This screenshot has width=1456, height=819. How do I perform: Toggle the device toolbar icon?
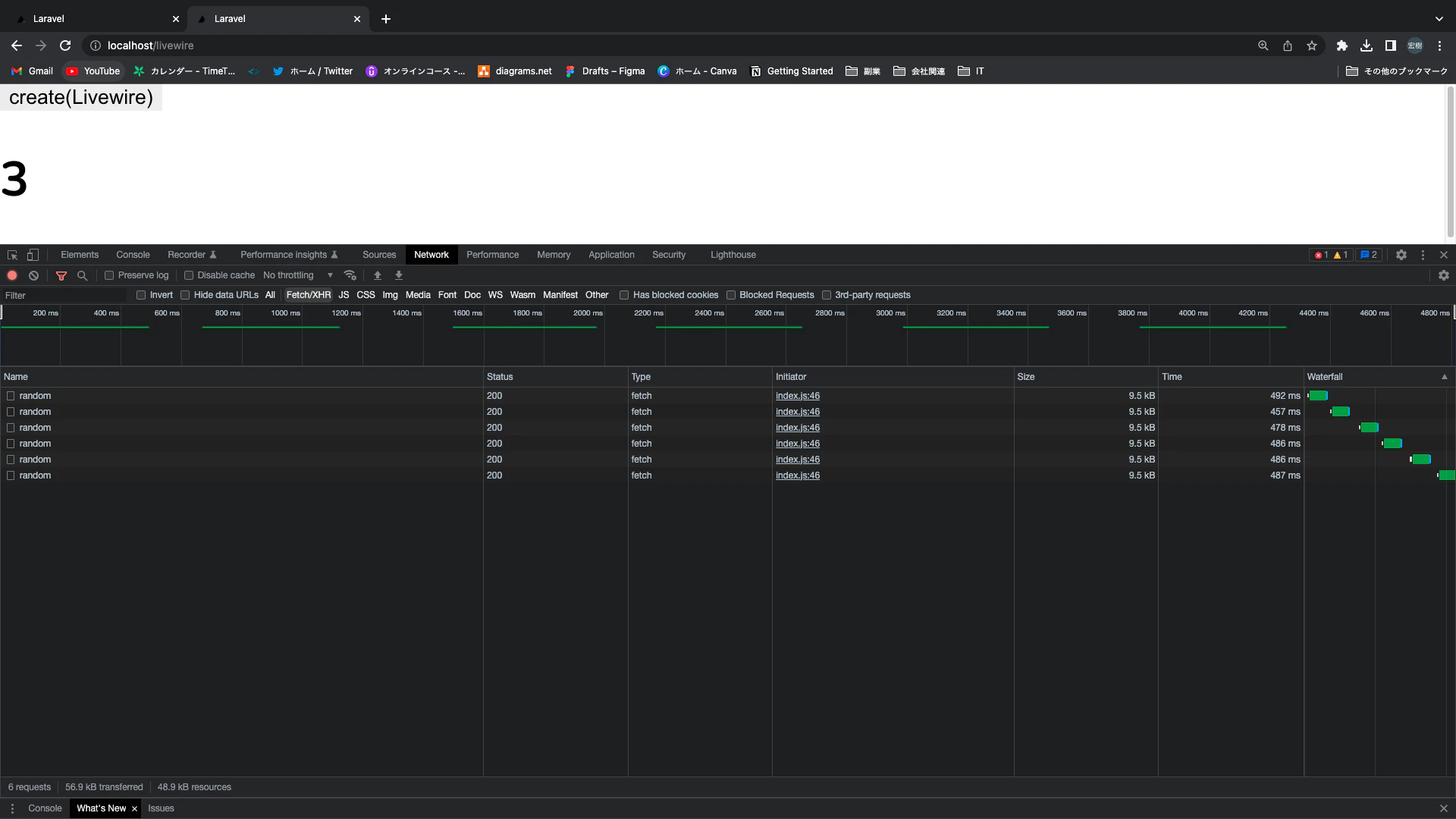[33, 255]
